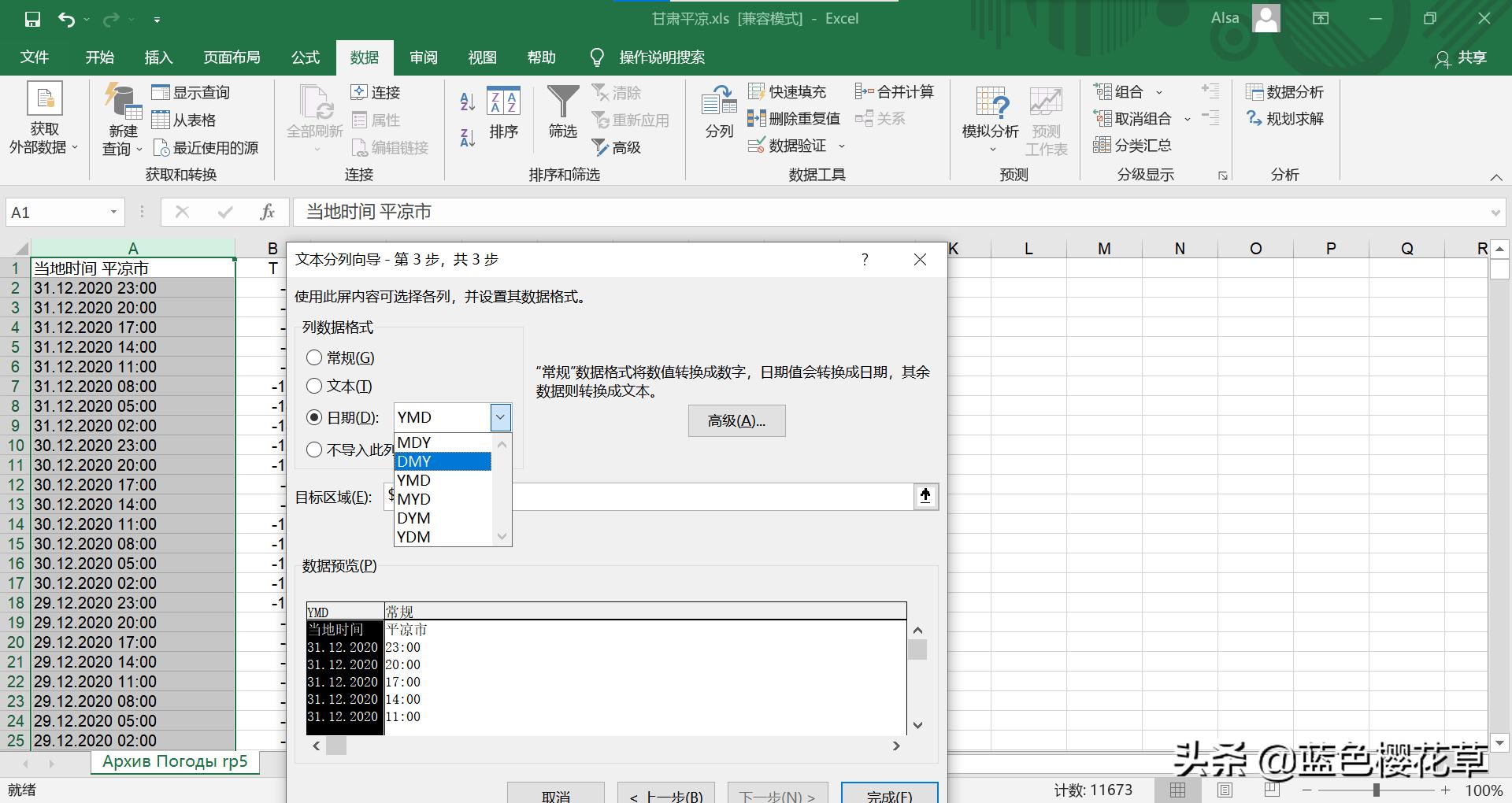Select the Архив Погоды rp5 sheet tab
Image resolution: width=1512 pixels, height=803 pixels.
tap(175, 761)
